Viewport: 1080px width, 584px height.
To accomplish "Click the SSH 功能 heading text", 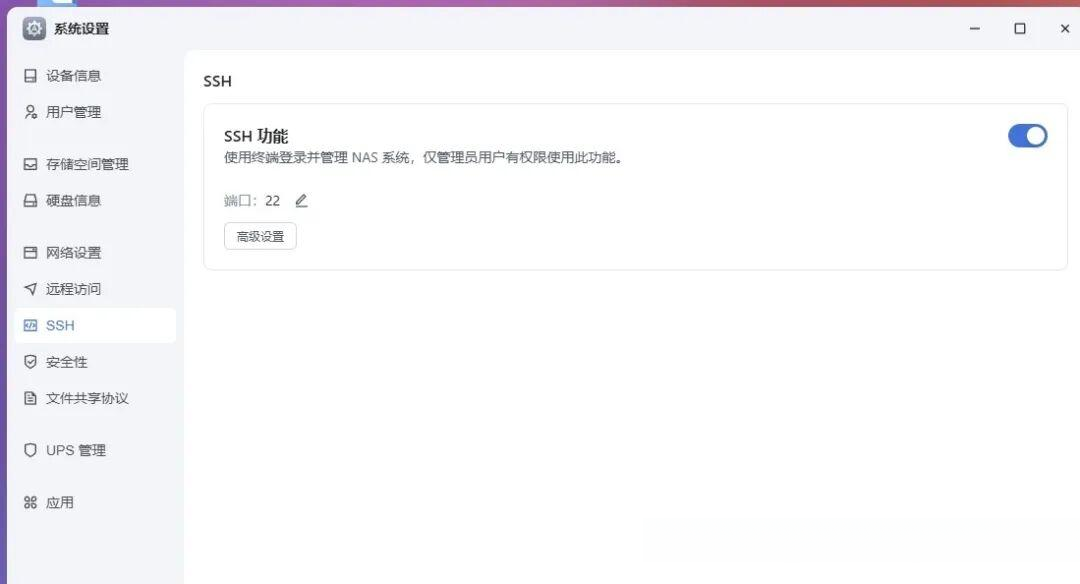I will (256, 136).
